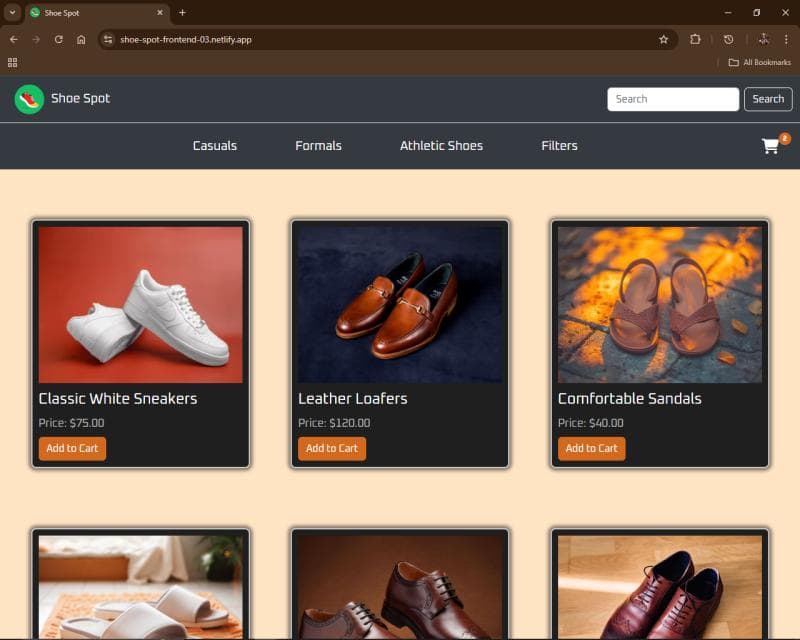Click the browser back arrow
The image size is (800, 640).
point(14,39)
